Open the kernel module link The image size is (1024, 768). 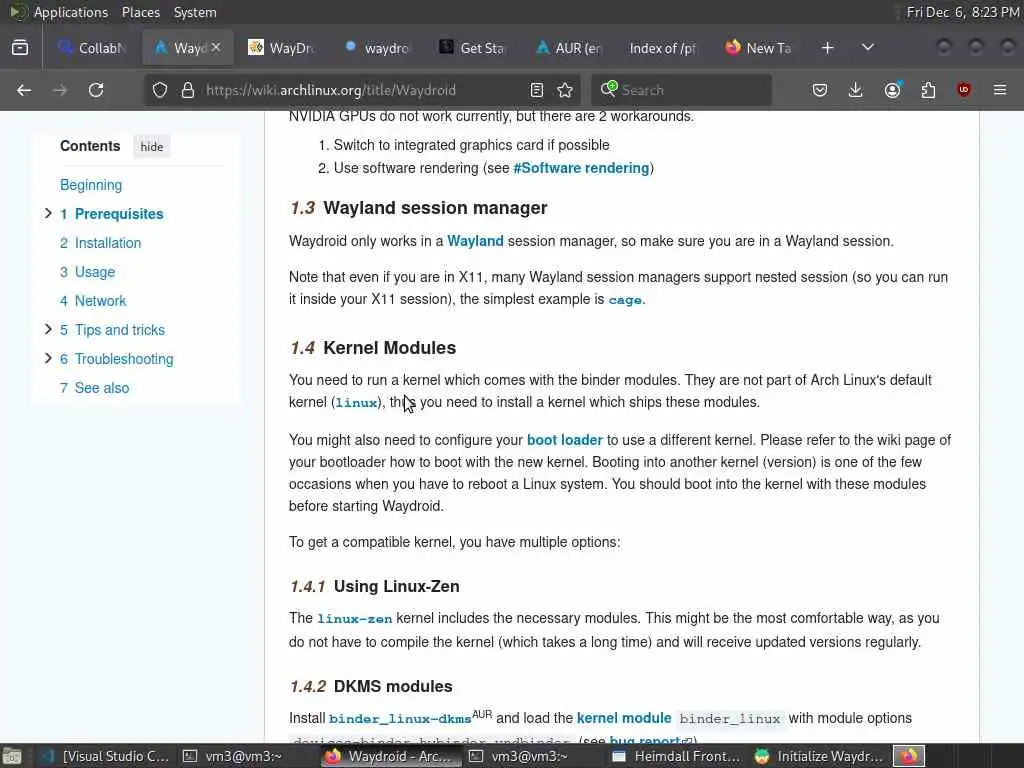point(624,718)
